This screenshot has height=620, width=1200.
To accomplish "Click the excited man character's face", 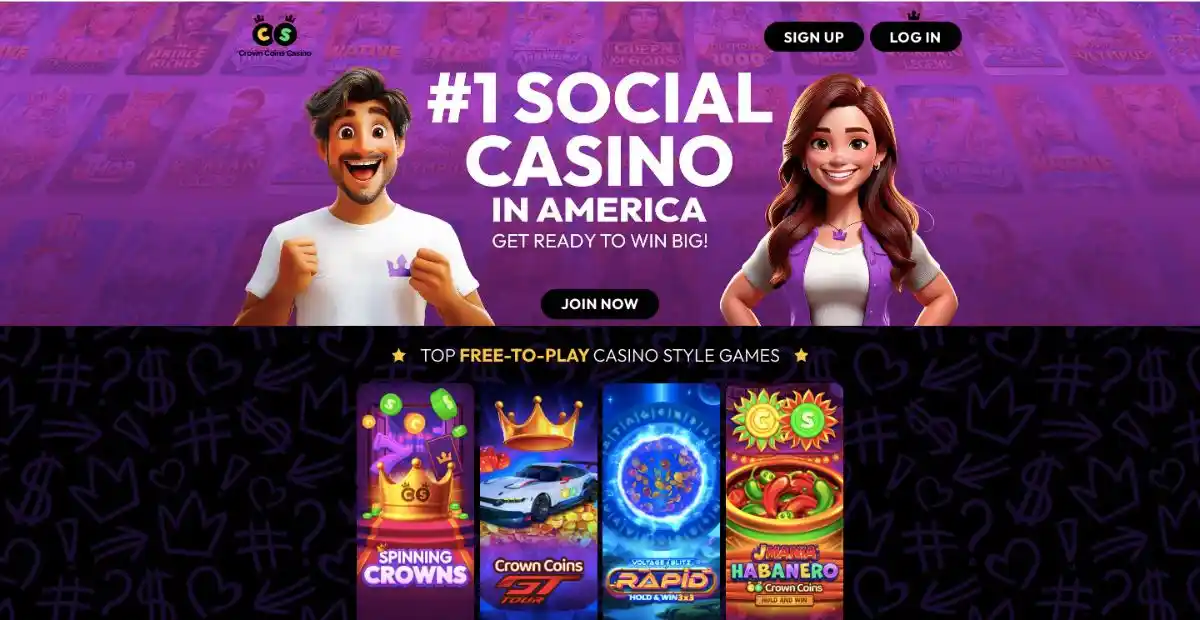I will 364,140.
